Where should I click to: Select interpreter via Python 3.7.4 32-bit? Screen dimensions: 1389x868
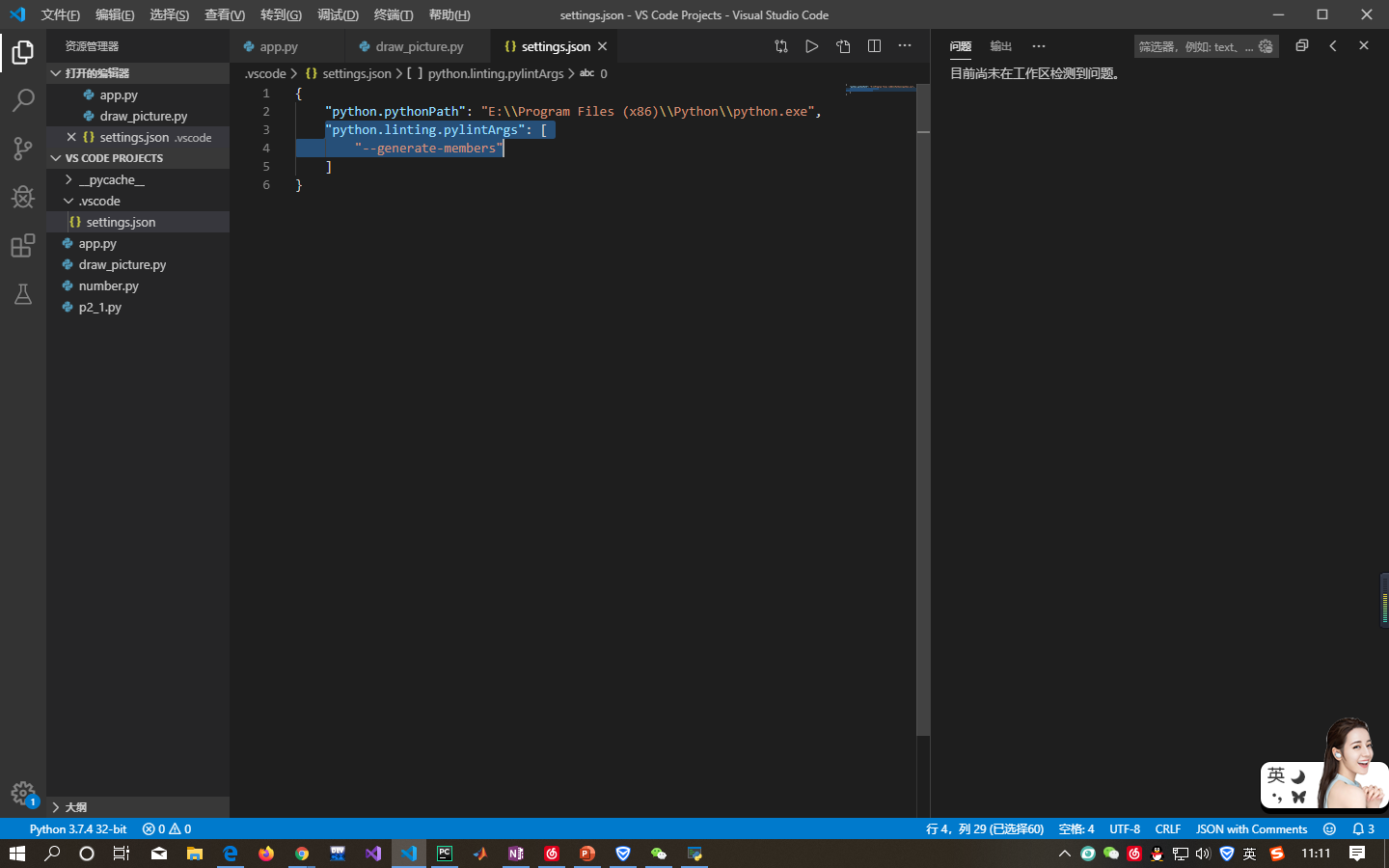77,828
